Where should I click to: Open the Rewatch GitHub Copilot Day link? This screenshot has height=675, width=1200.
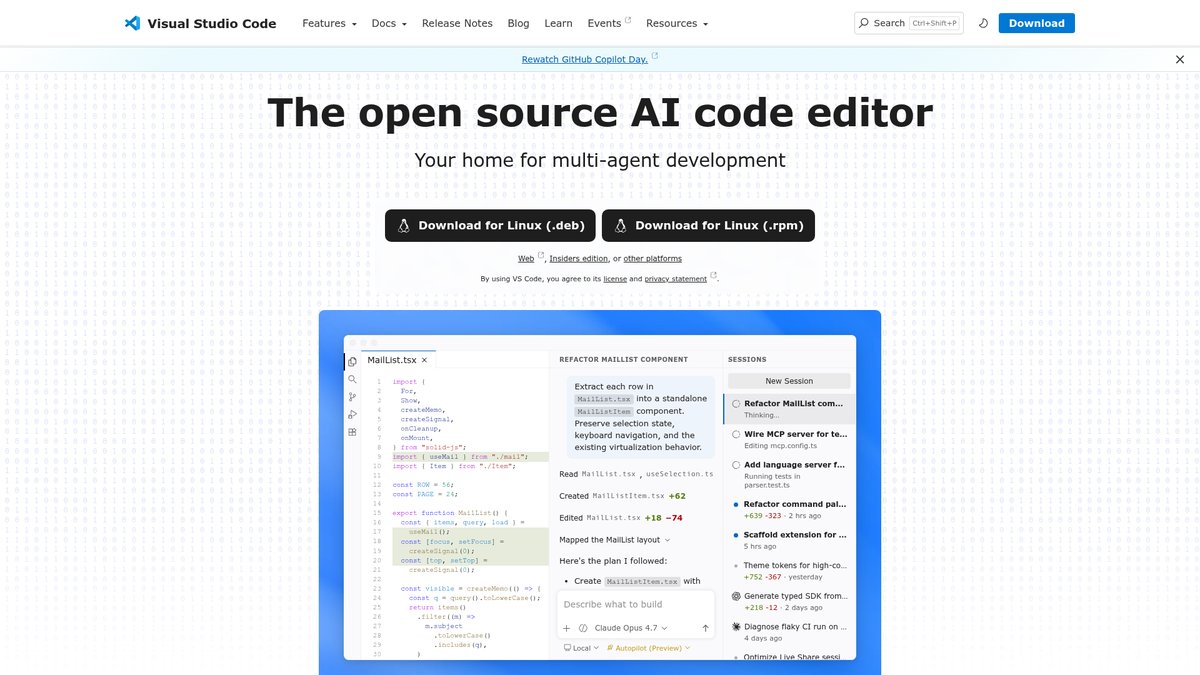pyautogui.click(x=585, y=60)
